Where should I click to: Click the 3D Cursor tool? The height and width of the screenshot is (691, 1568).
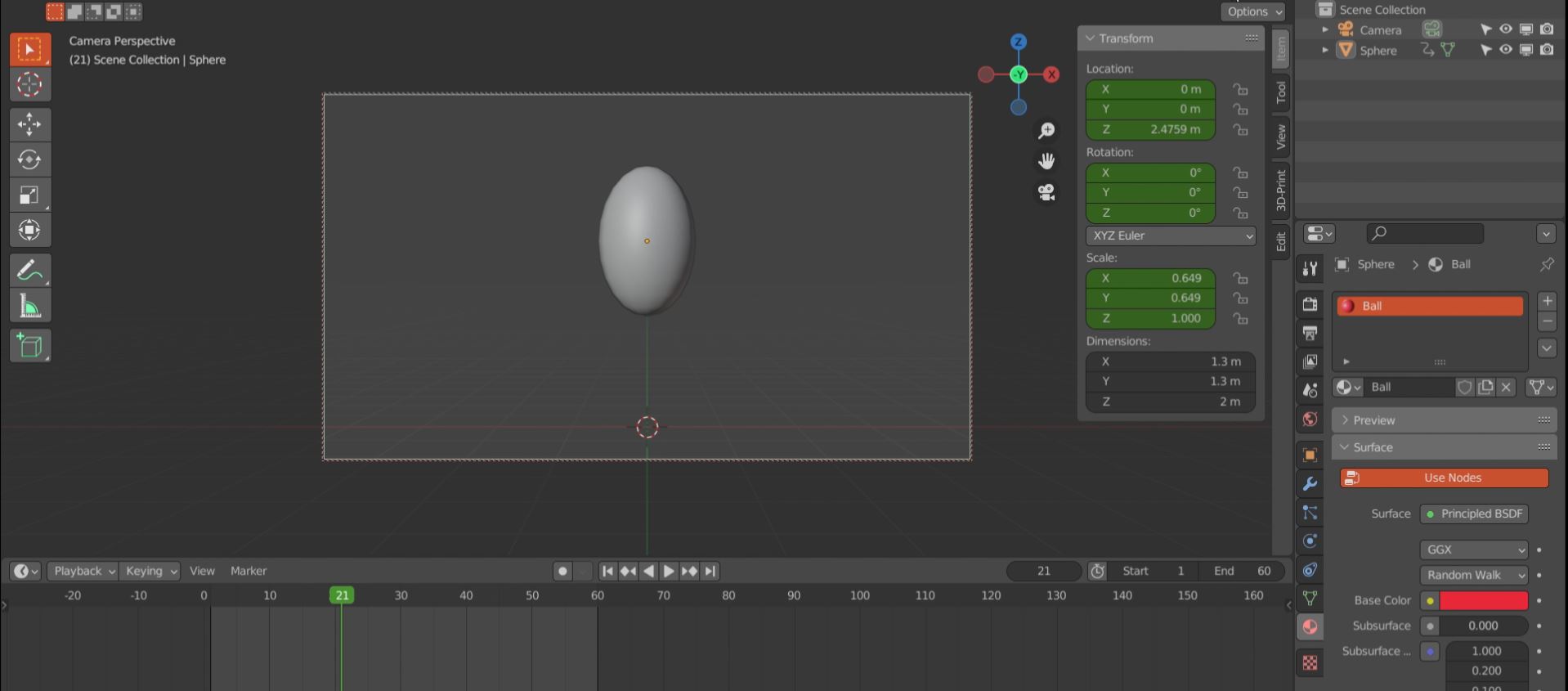(x=29, y=85)
